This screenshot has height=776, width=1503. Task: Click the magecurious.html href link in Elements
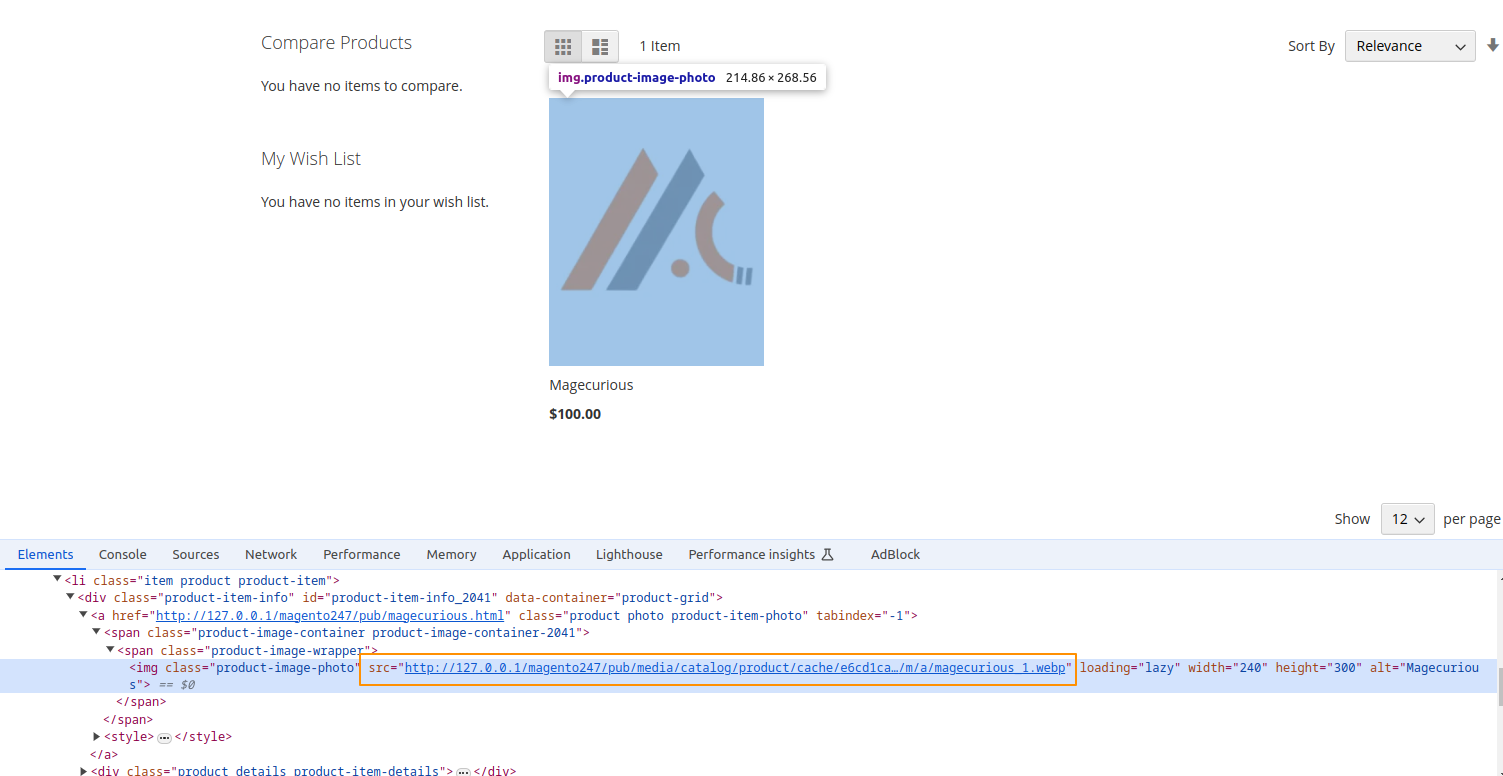(330, 615)
